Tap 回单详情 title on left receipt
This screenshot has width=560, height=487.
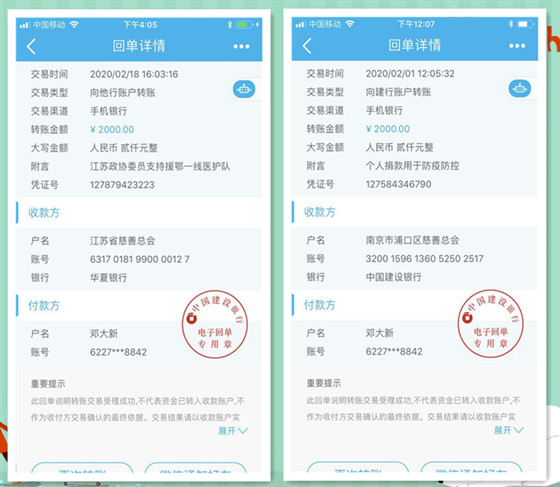pyautogui.click(x=139, y=46)
